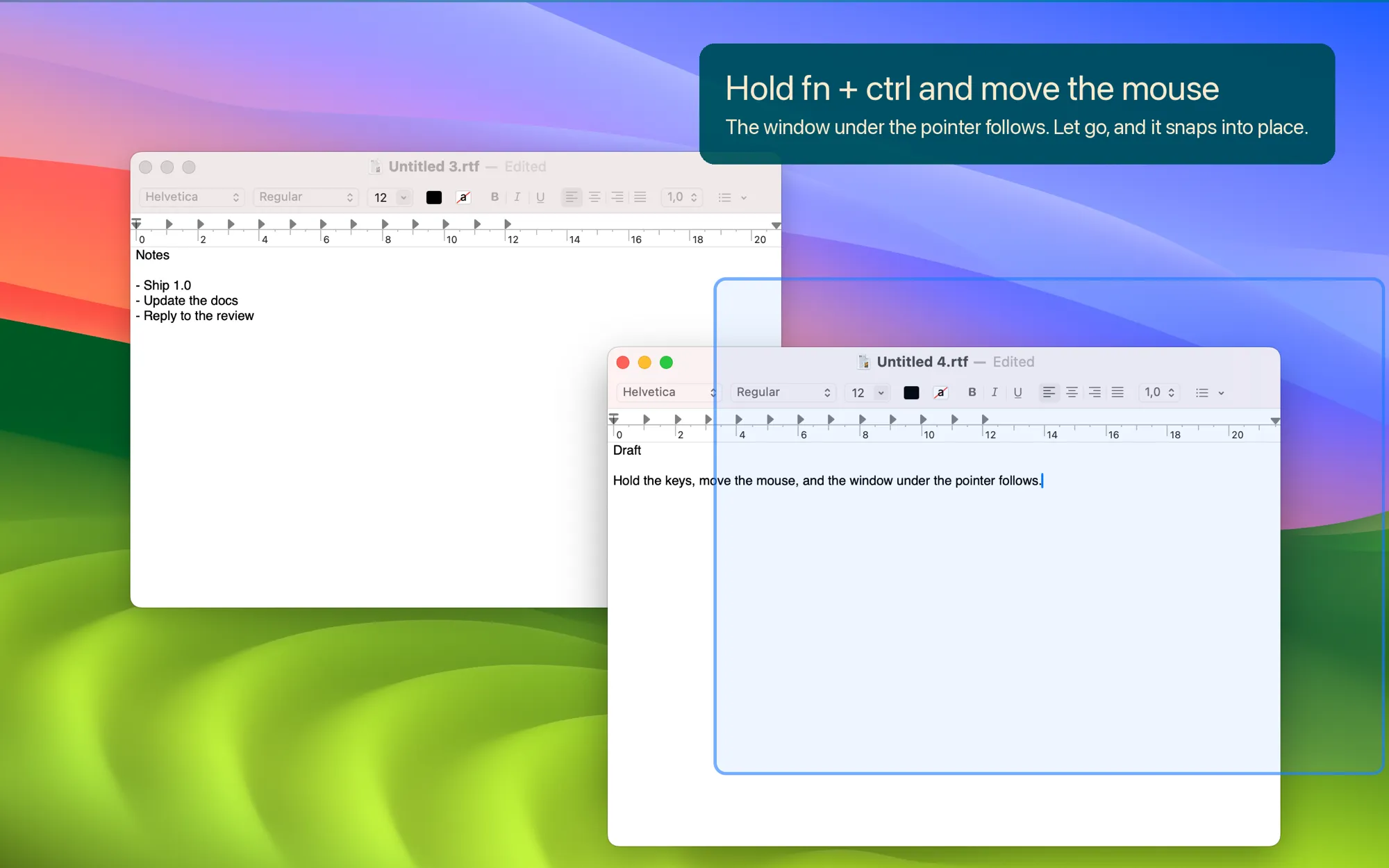Center text in Untitled 3.rtf
Screen dimensions: 1389x868
(594, 197)
